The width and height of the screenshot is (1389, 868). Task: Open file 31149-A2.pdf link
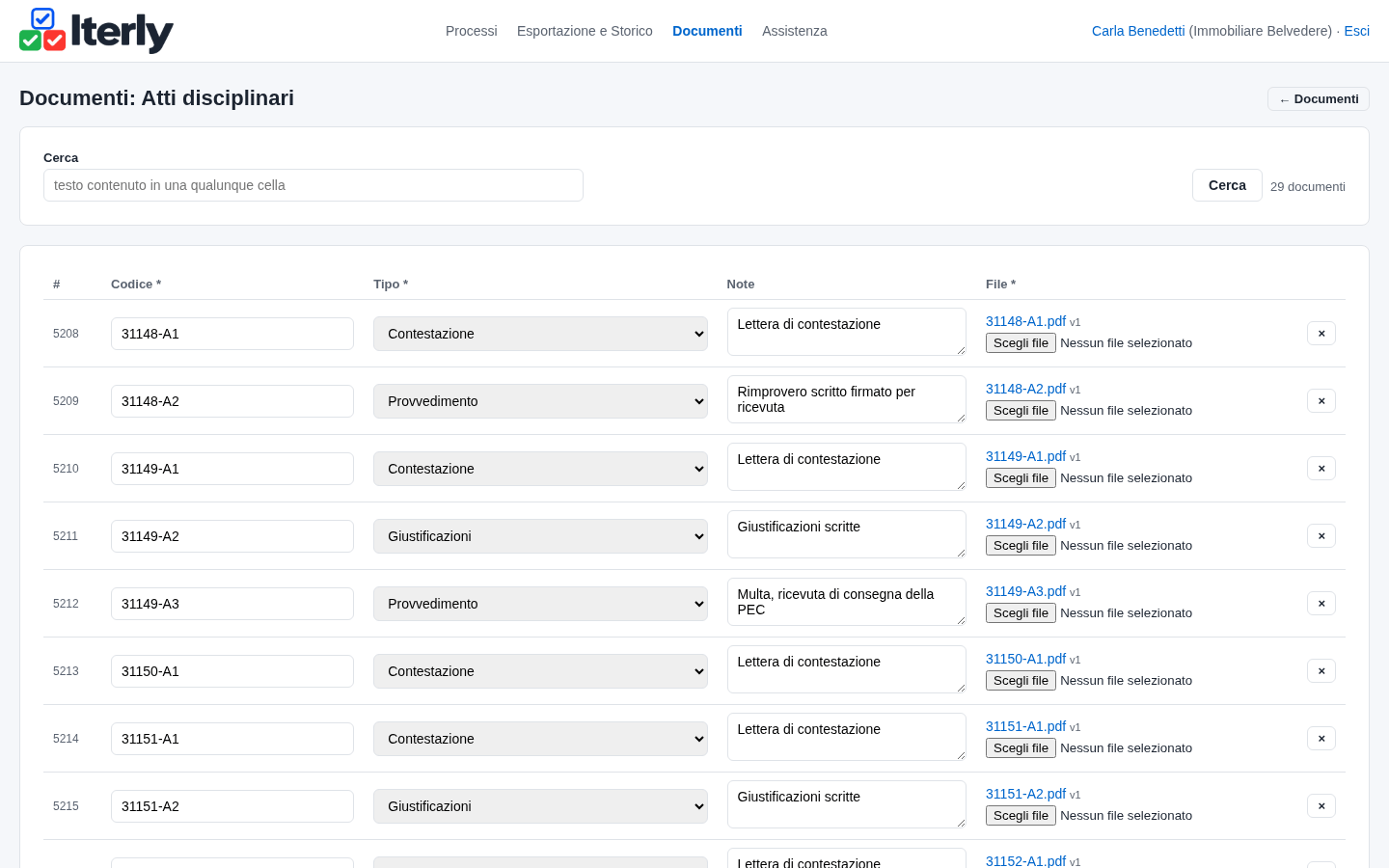tap(1025, 524)
